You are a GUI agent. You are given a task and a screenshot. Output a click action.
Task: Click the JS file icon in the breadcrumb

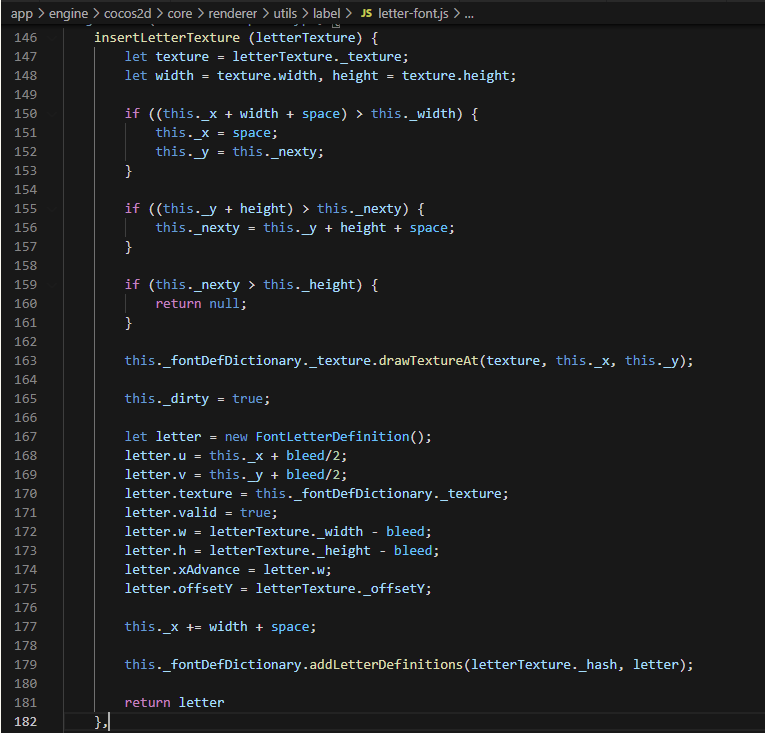tap(366, 13)
